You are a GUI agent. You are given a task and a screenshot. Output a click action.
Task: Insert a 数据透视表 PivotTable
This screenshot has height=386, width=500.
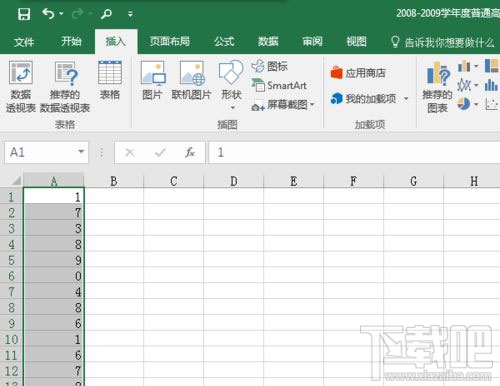click(21, 87)
